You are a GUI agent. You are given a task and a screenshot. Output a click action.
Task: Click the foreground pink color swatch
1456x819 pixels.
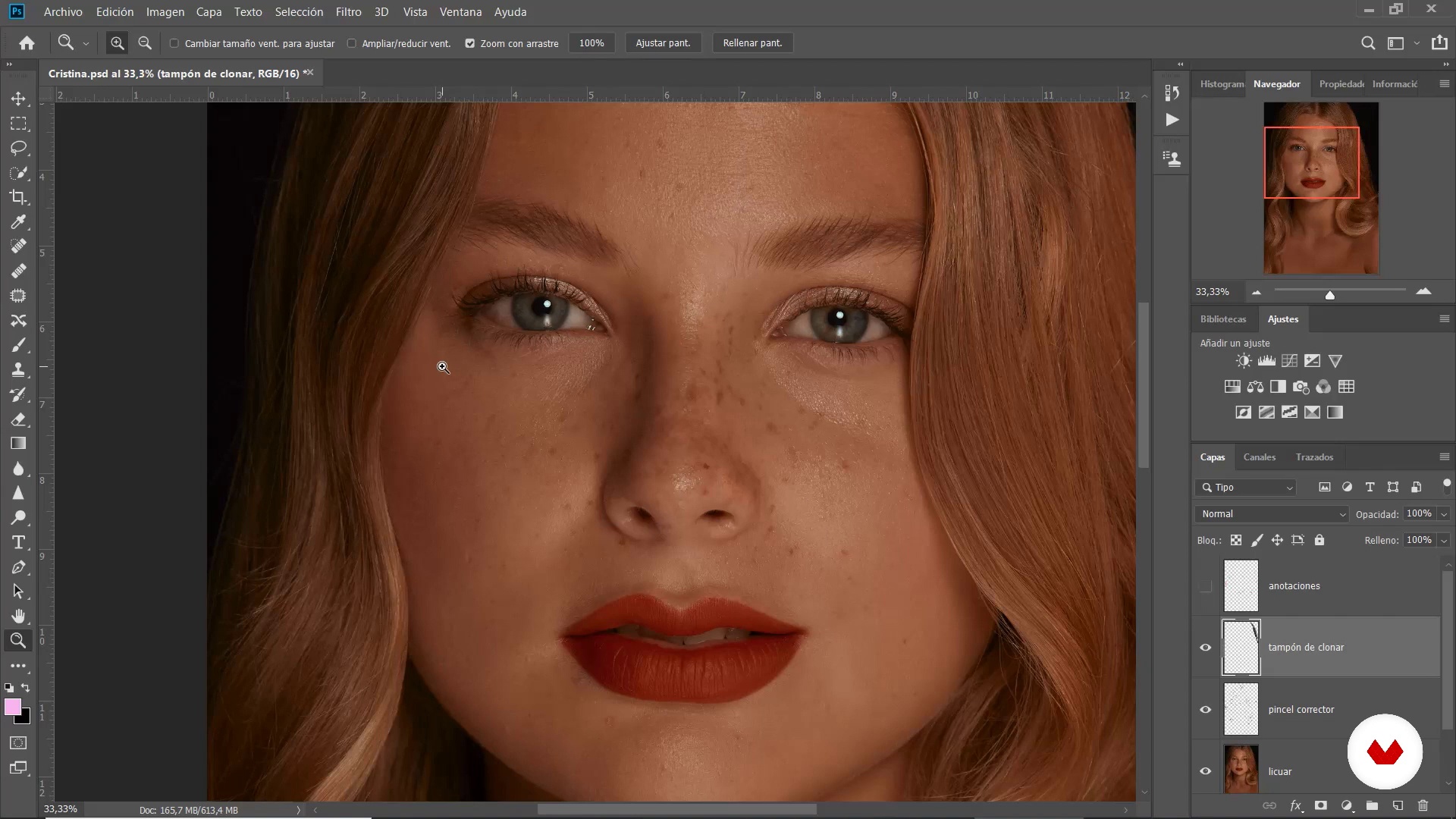pos(13,707)
